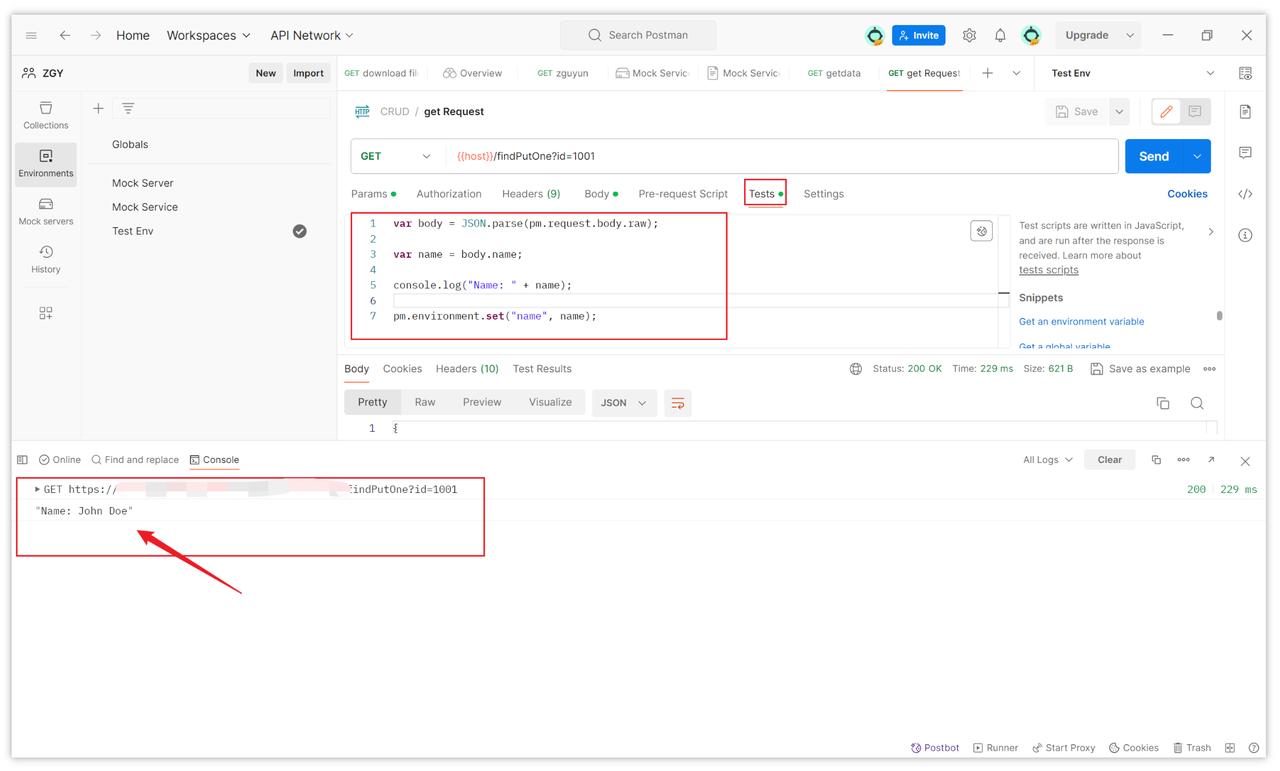This screenshot has height=771, width=1280.
Task: Search within the response body
Action: tap(1197, 403)
